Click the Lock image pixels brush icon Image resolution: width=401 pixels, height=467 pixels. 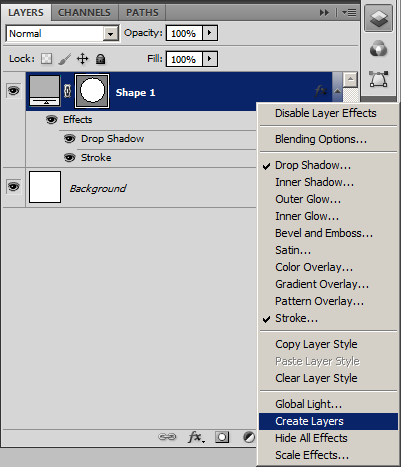[64, 59]
